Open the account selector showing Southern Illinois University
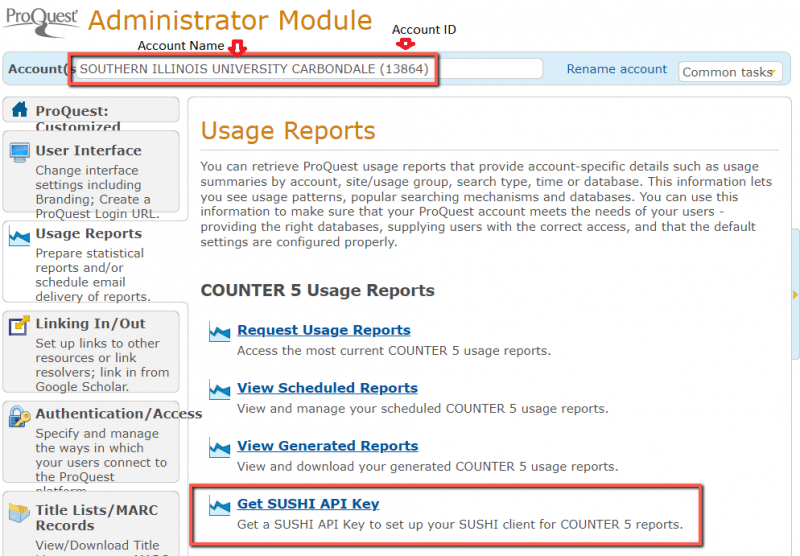 tap(309, 69)
